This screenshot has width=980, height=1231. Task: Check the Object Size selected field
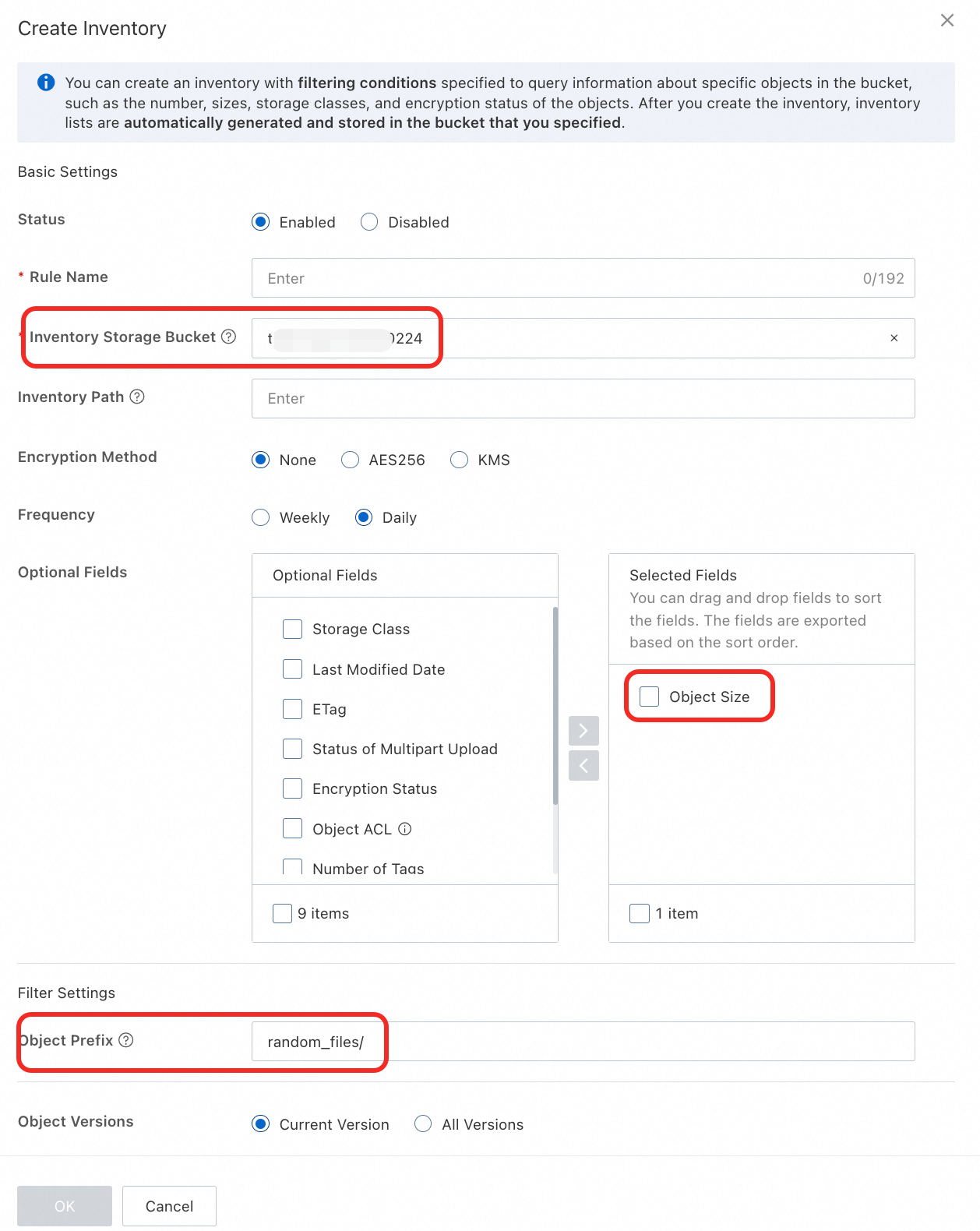click(649, 697)
